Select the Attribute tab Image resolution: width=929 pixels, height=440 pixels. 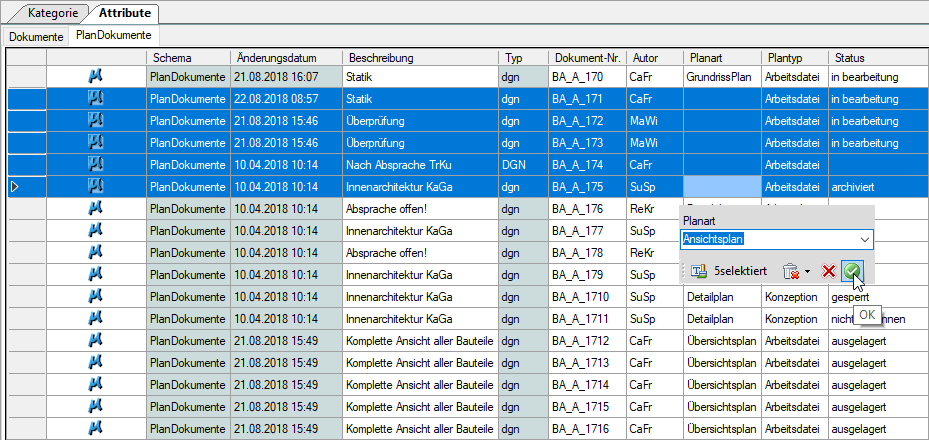pyautogui.click(x=124, y=12)
